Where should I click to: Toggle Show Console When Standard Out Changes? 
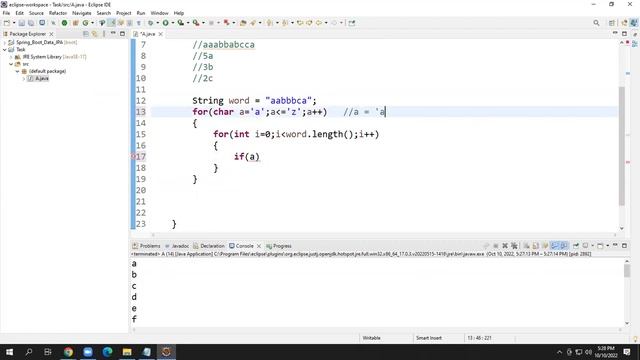point(554,246)
